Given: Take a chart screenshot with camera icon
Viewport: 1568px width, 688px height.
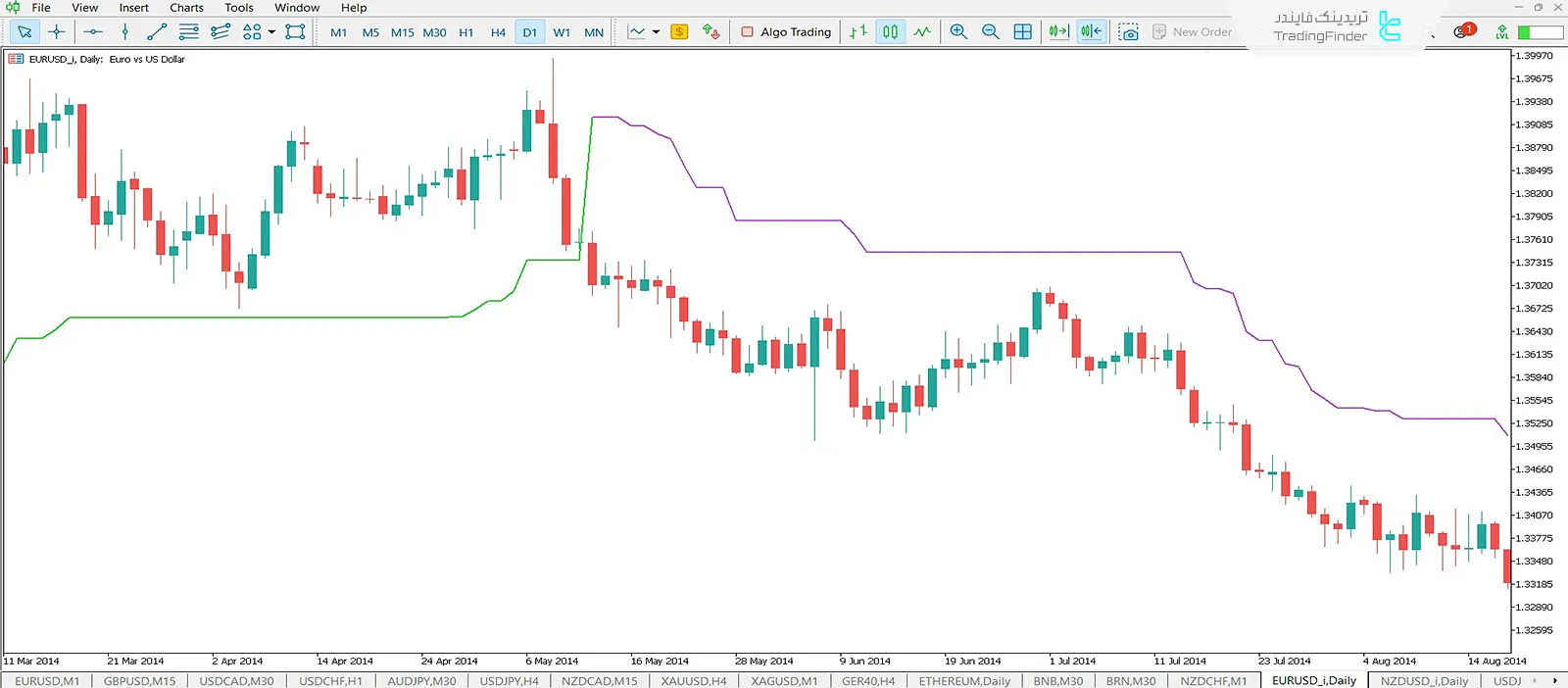Looking at the screenshot, I should point(1129,32).
